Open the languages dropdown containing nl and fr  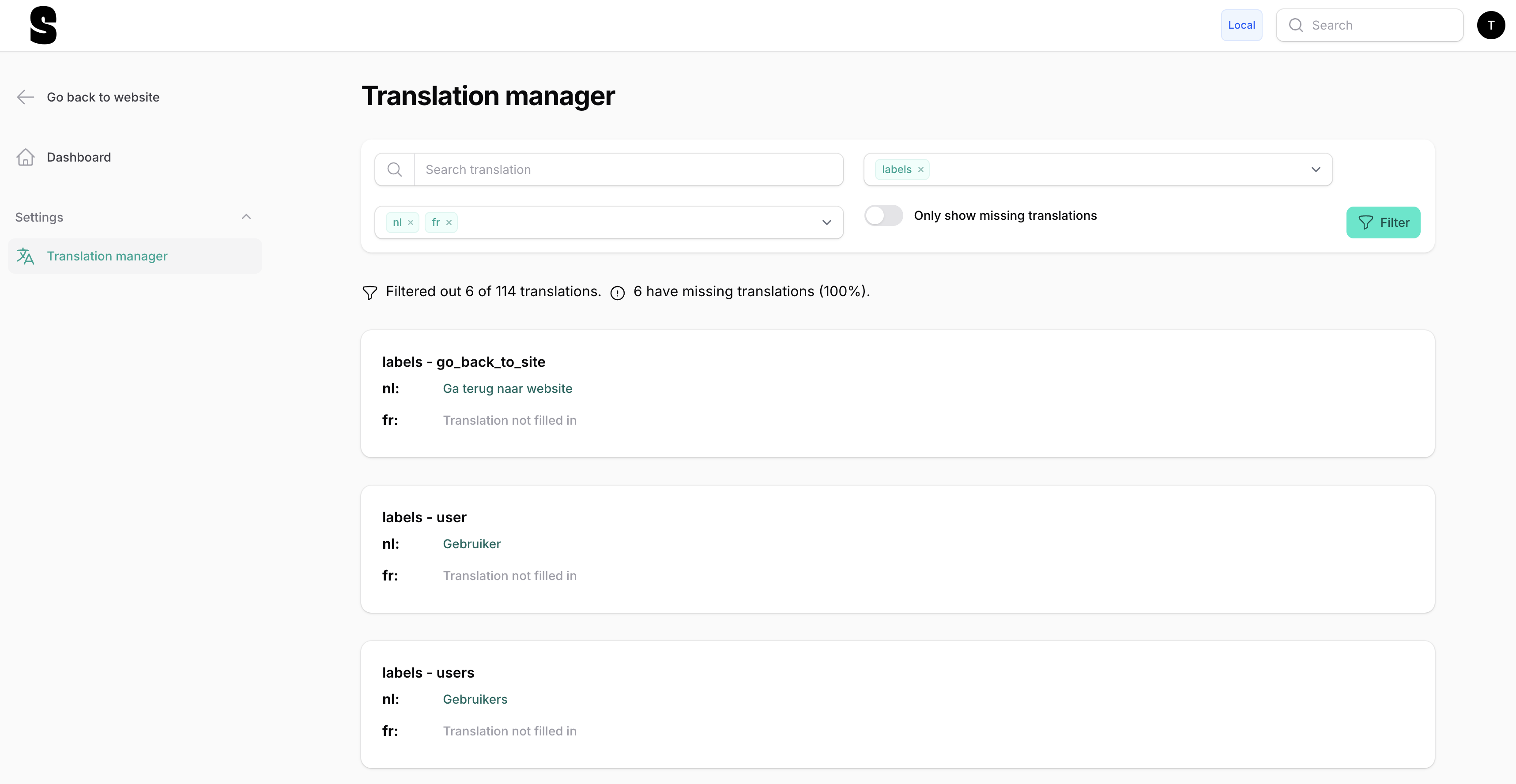[826, 222]
